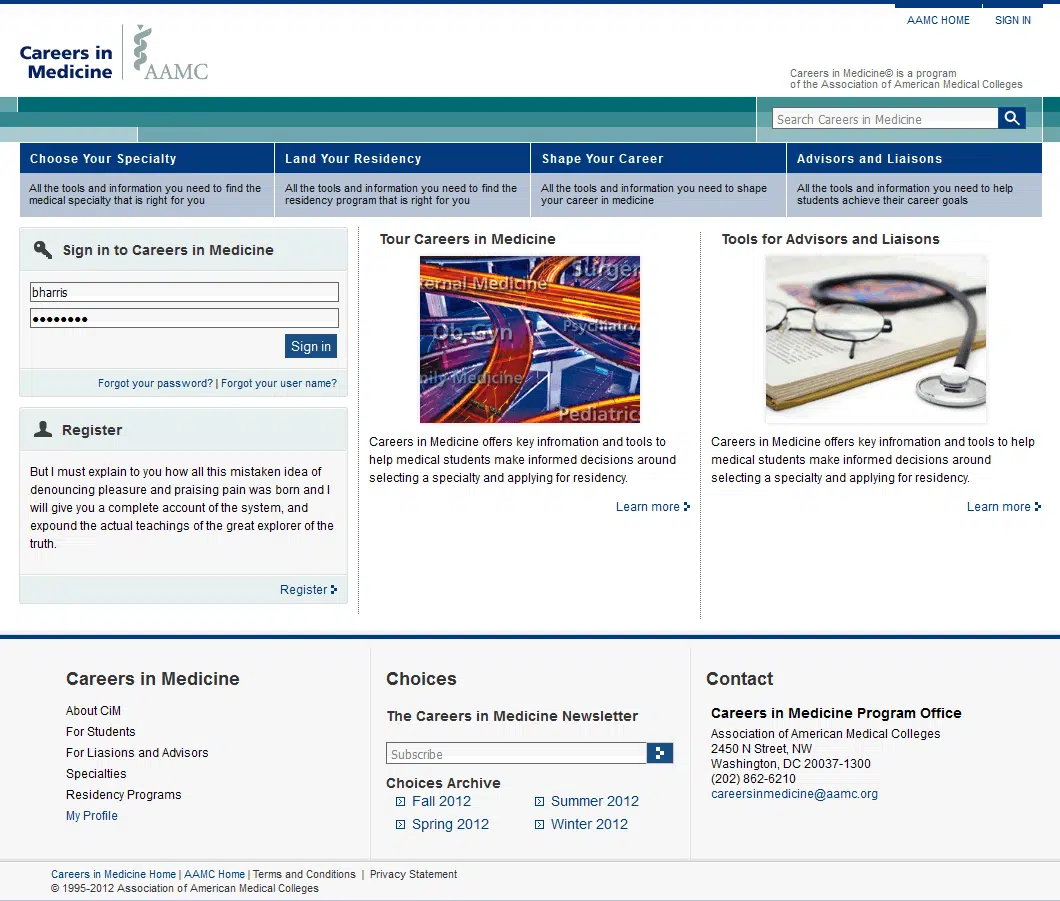Open the Fall 2012 Choices issue
This screenshot has width=1060, height=901.
pos(441,802)
